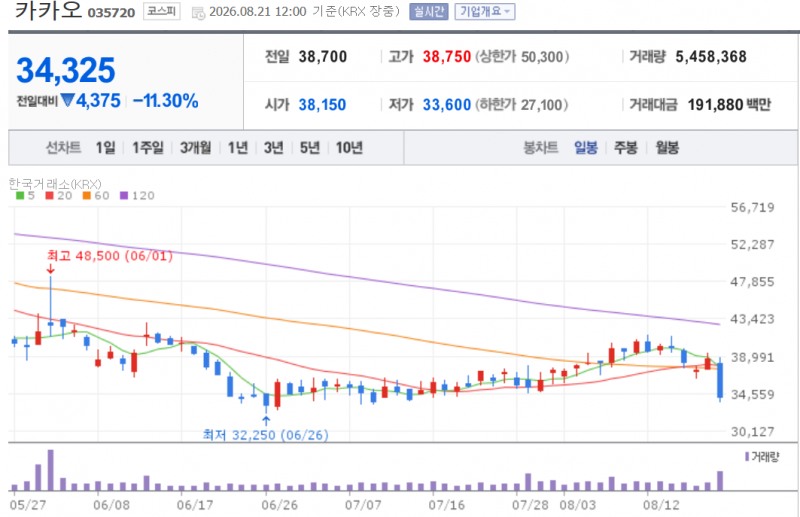Click the 하한가 27,100 text
Screen dimensions: 800x517
[x=522, y=105]
